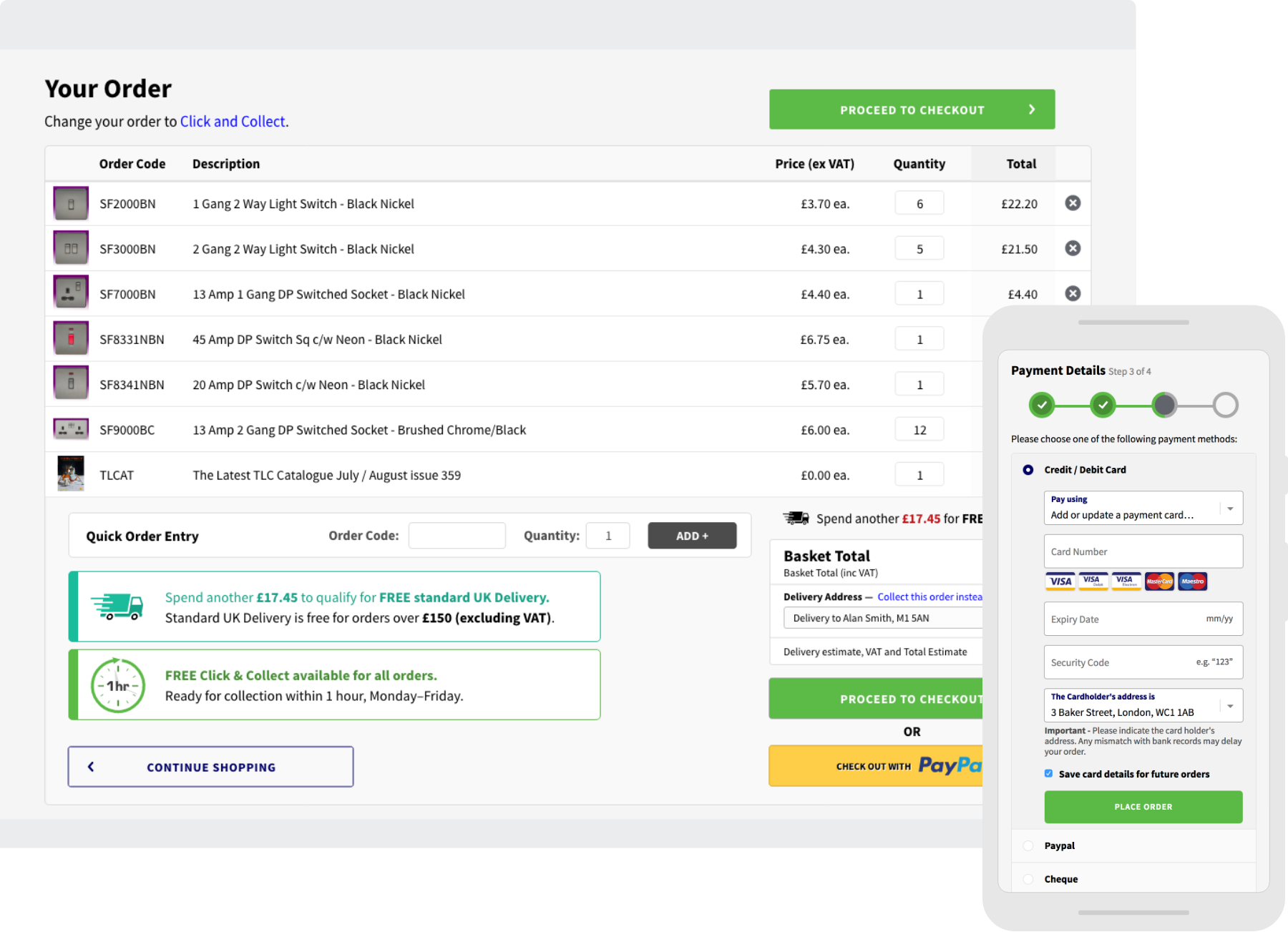Viewport: 1288px width, 932px height.
Task: Click price '£6.75 ea.'
Action: click(824, 340)
